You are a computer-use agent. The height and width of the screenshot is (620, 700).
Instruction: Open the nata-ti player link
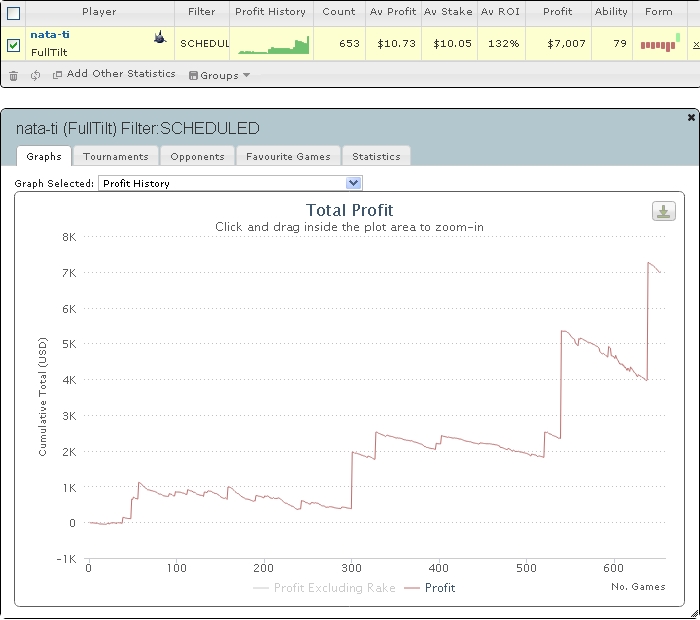coord(50,34)
